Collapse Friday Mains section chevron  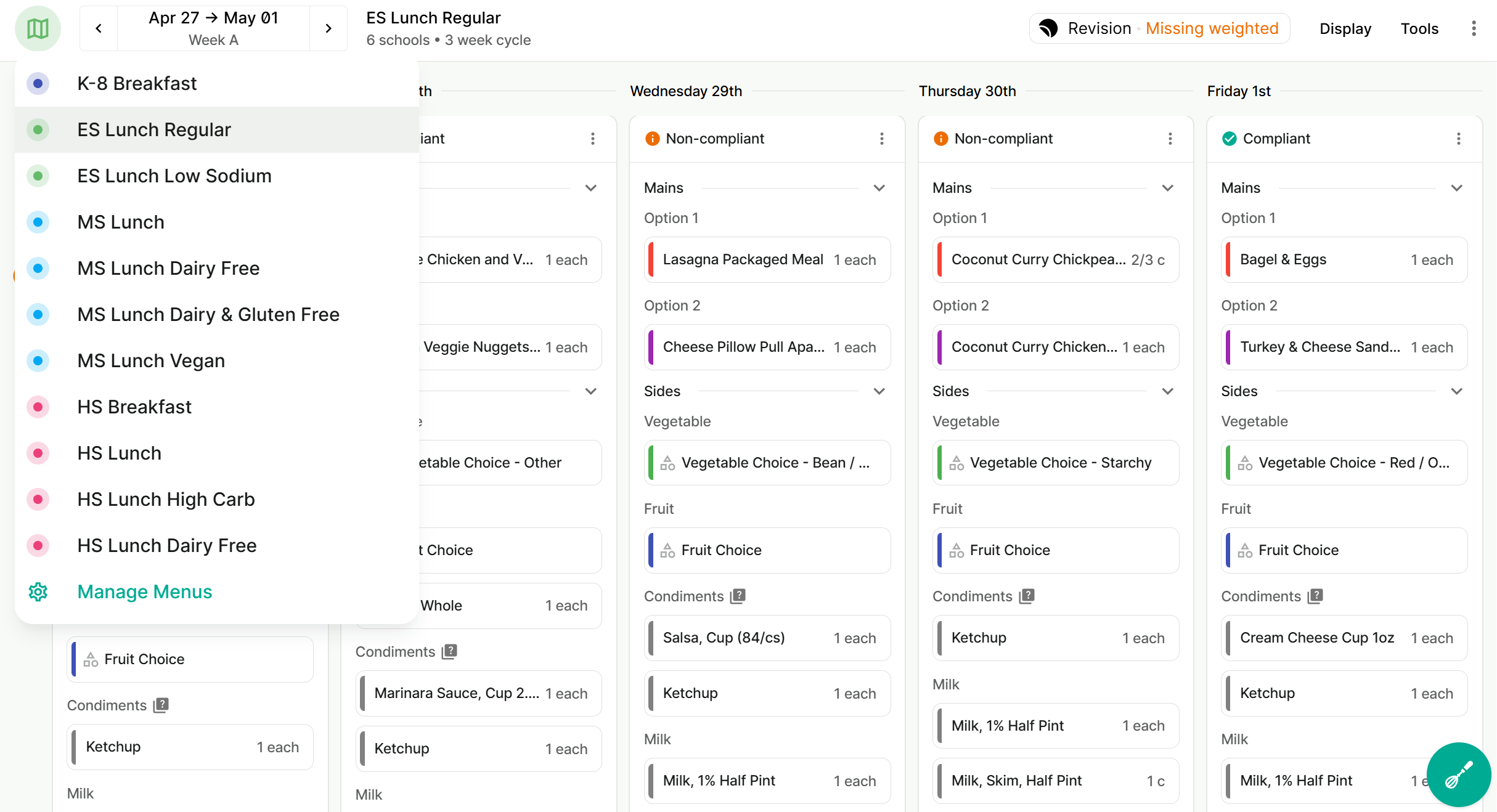1456,188
